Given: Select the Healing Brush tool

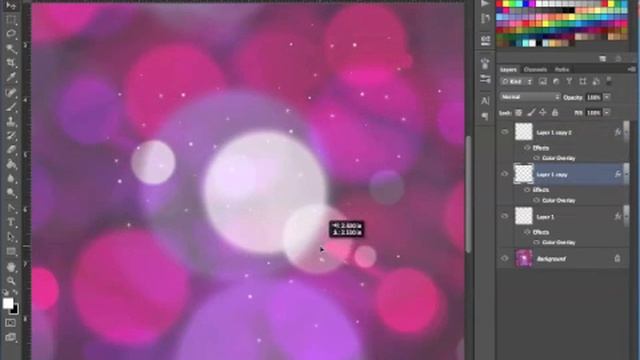Looking at the screenshot, I should tap(11, 92).
